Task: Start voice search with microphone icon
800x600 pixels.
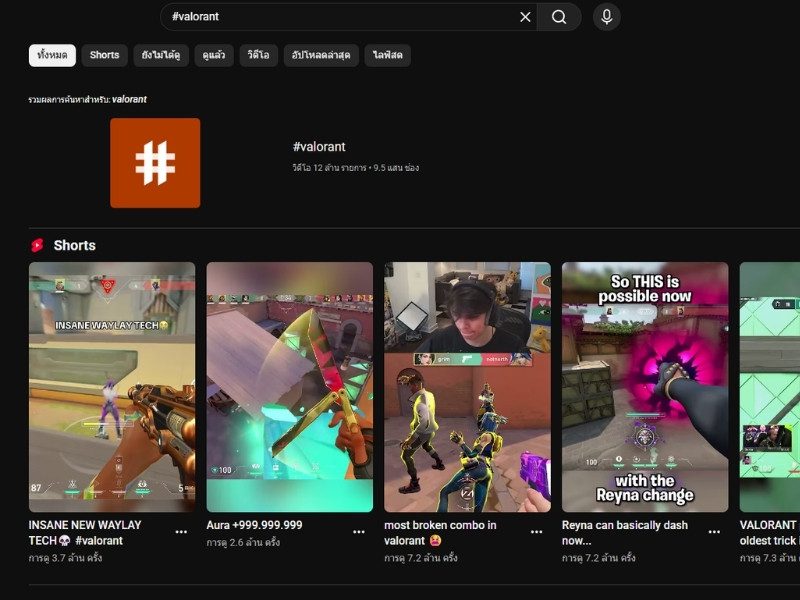Action: (607, 17)
